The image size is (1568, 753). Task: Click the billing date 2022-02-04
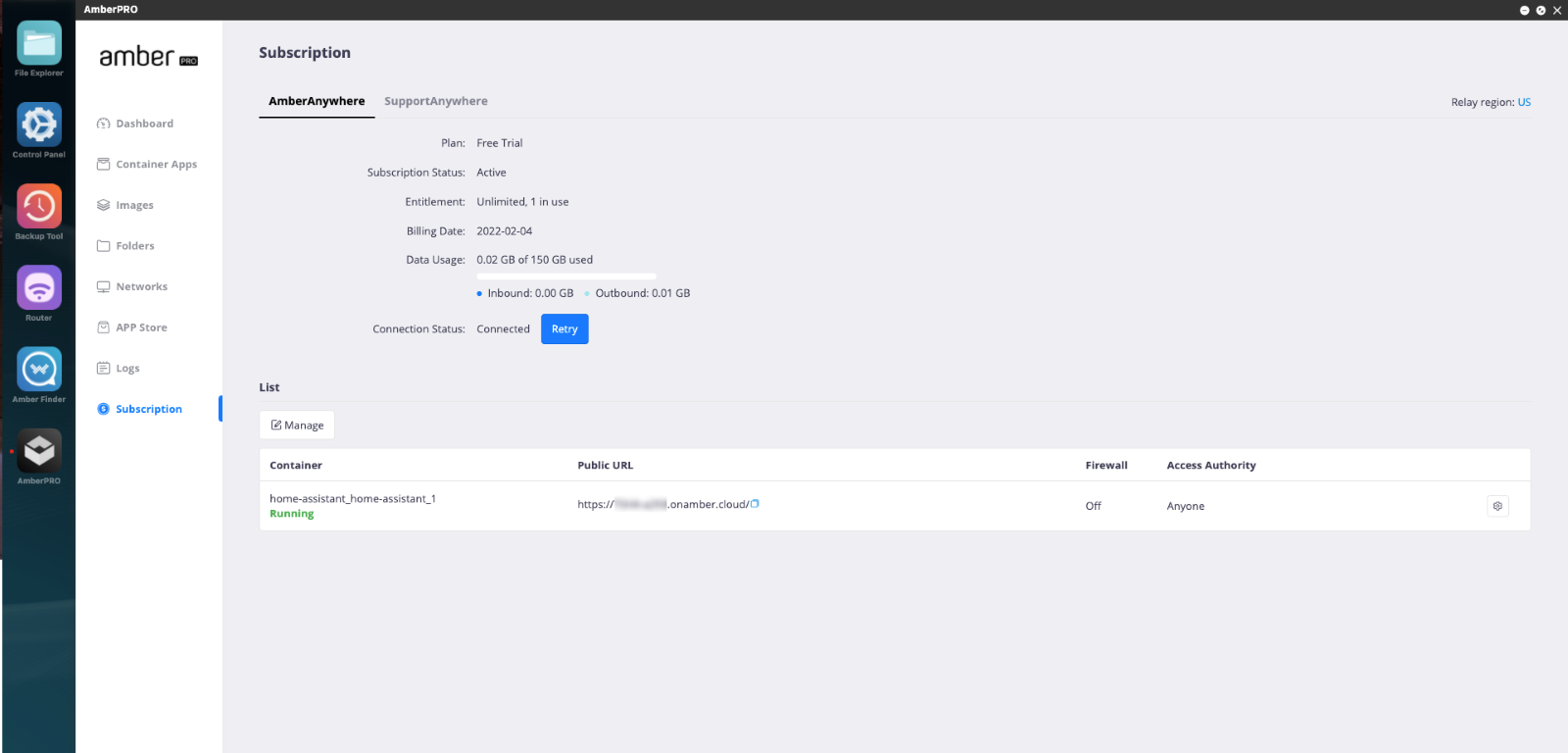coord(505,231)
